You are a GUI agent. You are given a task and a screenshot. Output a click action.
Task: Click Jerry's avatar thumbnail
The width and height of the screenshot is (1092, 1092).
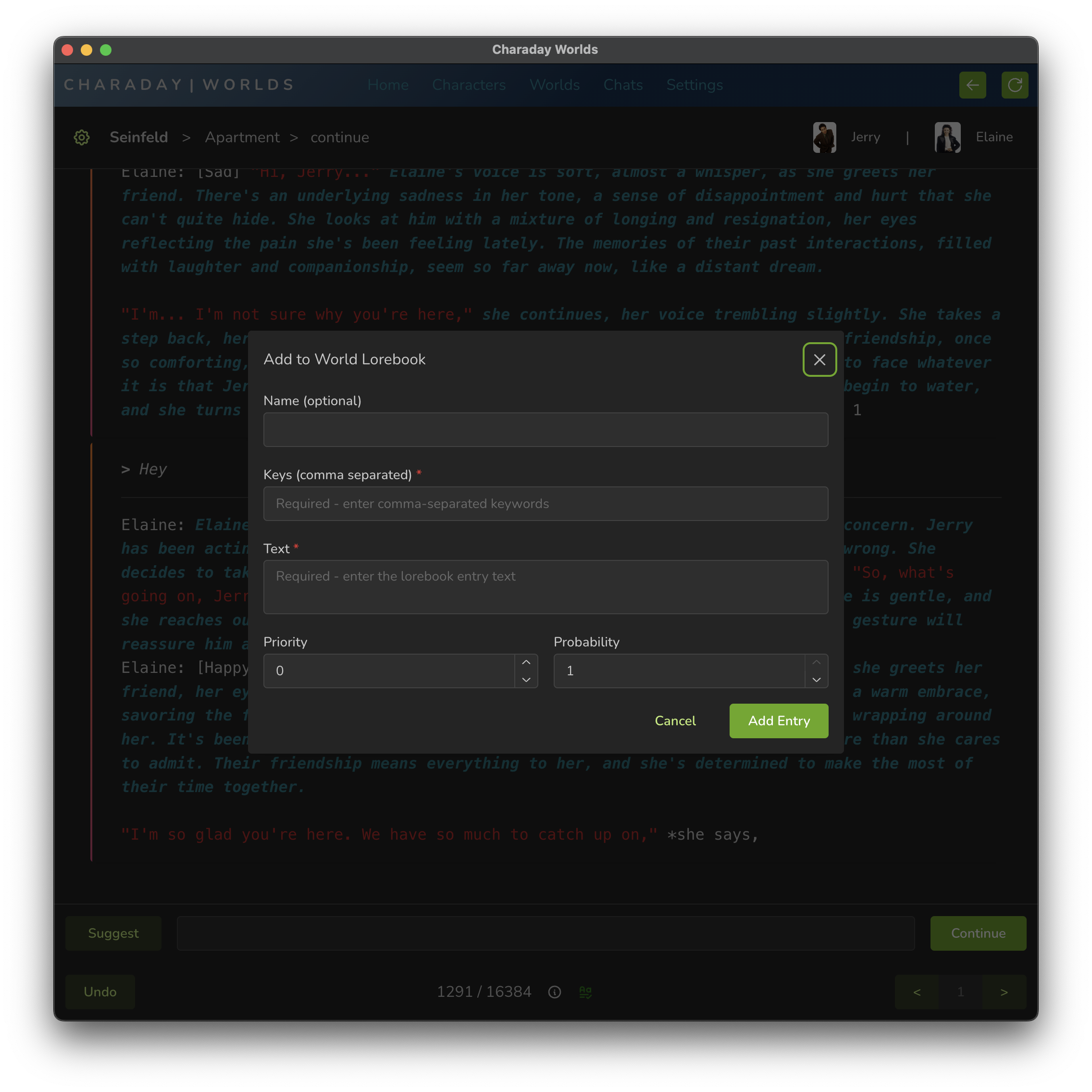tap(824, 137)
